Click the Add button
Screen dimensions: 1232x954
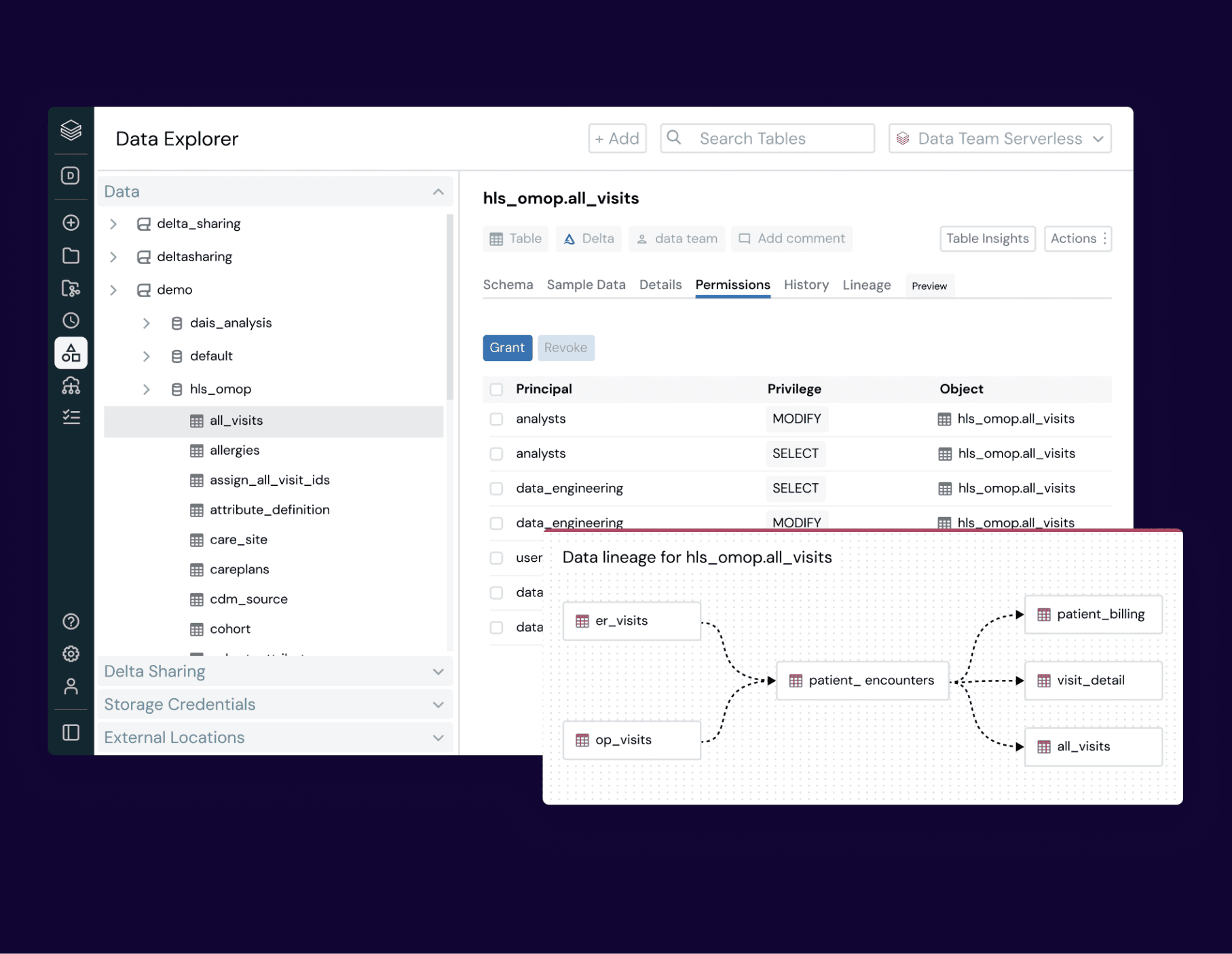pos(617,138)
